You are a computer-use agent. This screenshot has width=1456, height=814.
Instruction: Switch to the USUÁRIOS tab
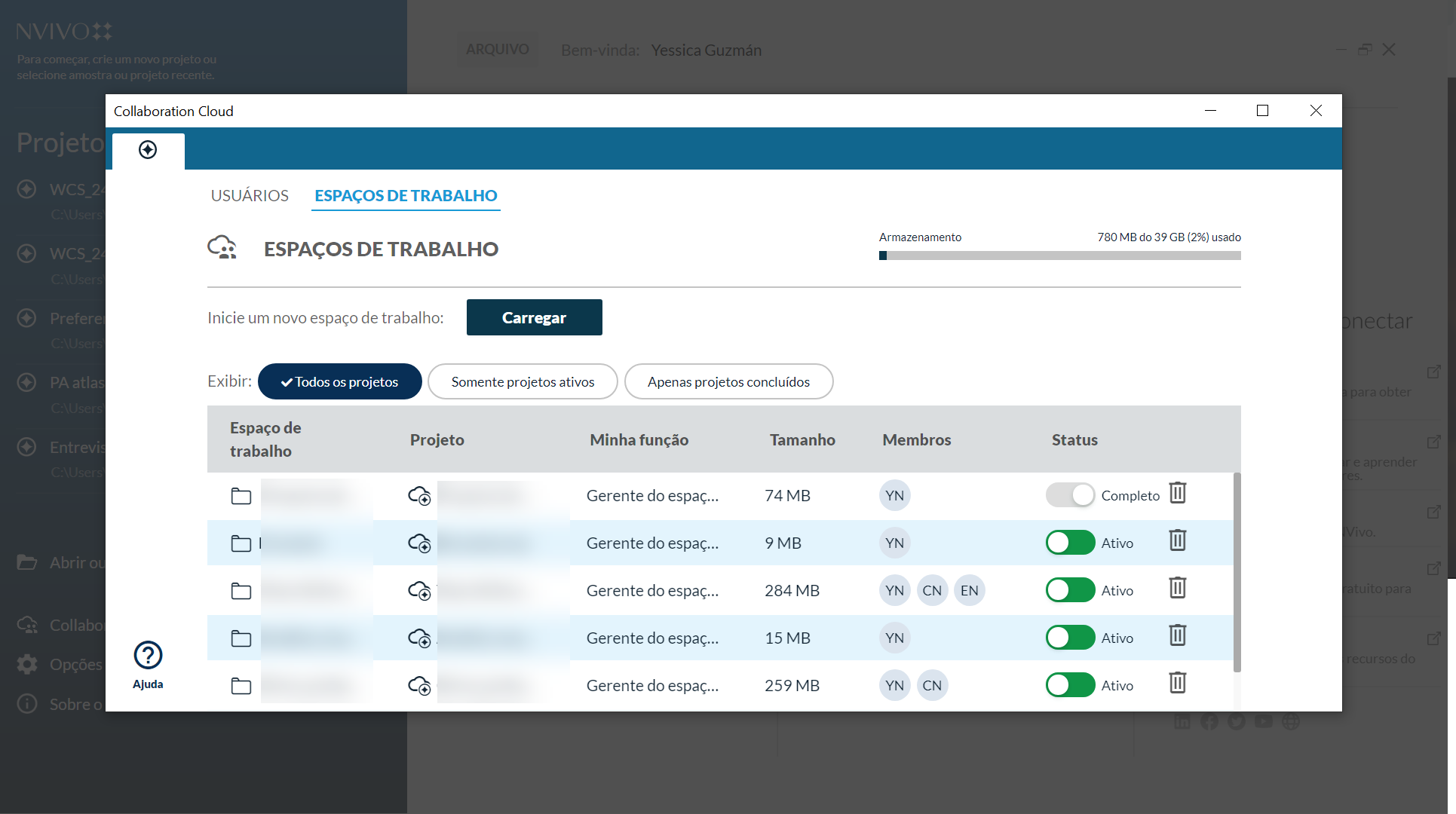[250, 196]
